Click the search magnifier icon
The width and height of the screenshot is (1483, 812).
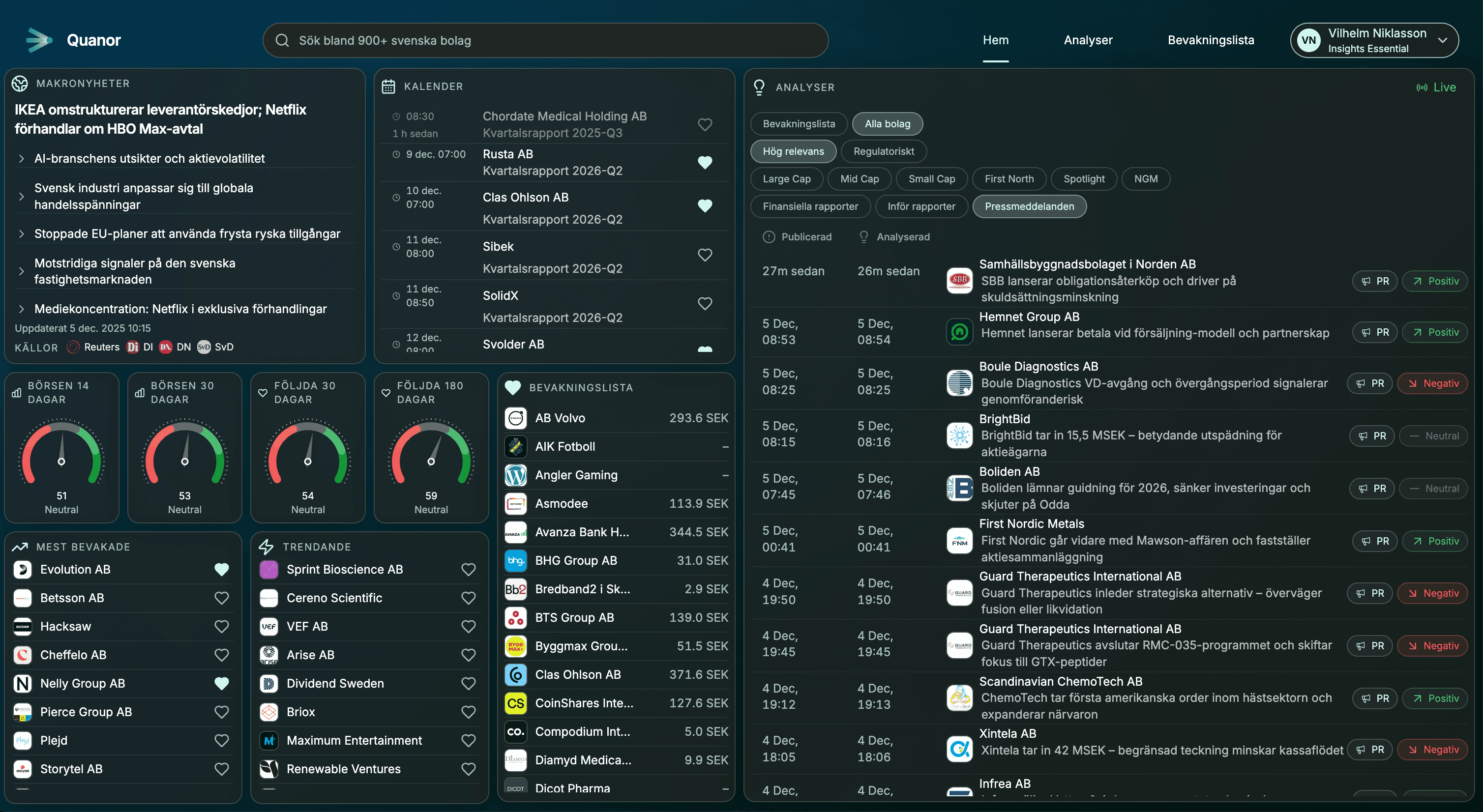[x=282, y=40]
